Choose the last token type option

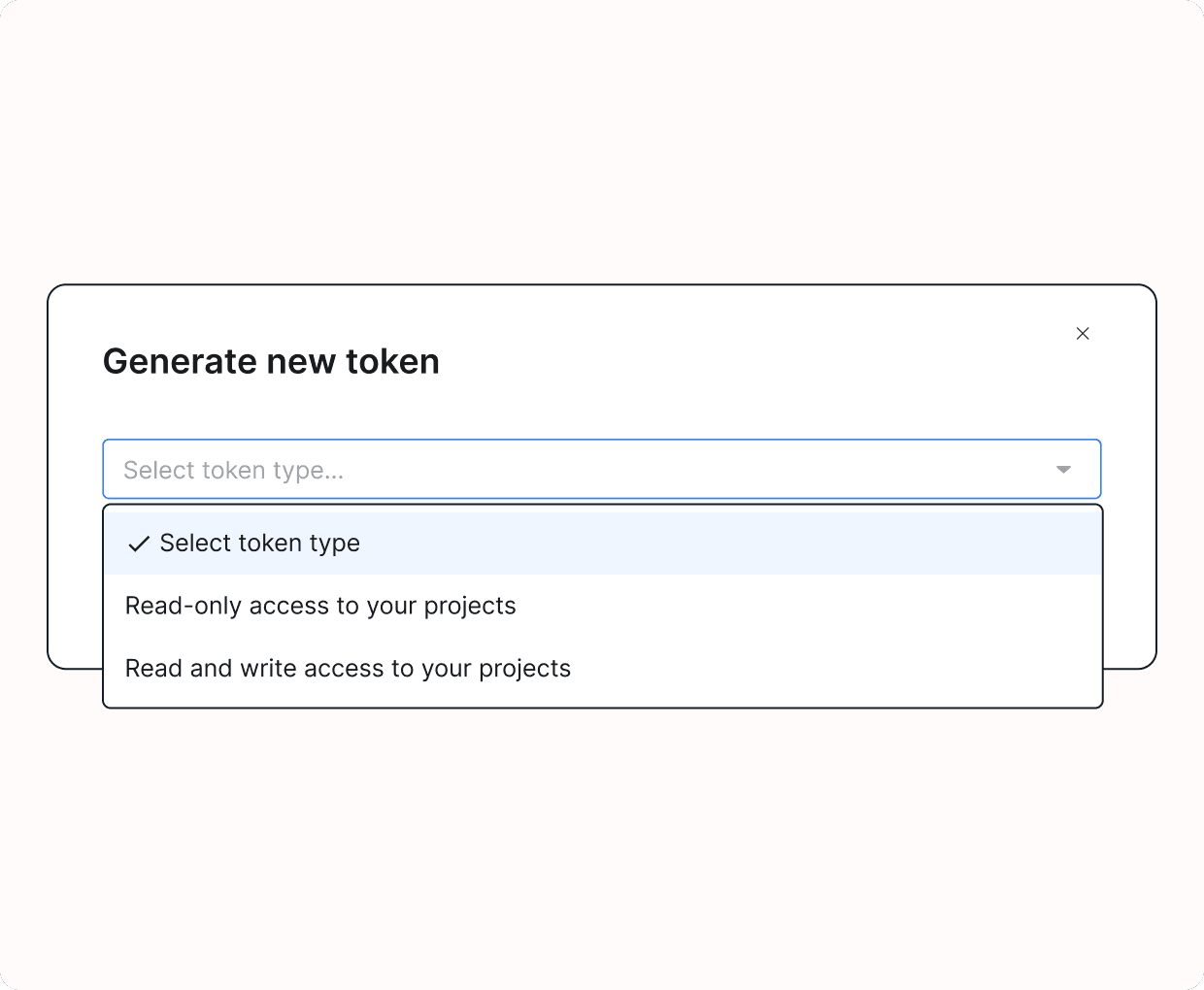348,669
